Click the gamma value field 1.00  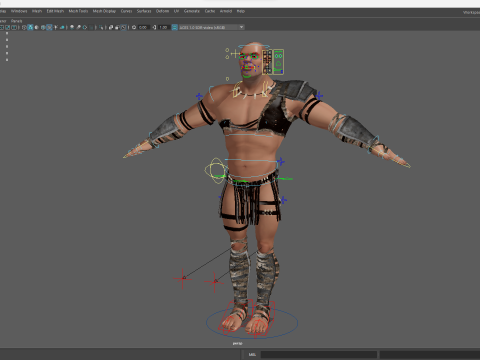pyautogui.click(x=163, y=27)
